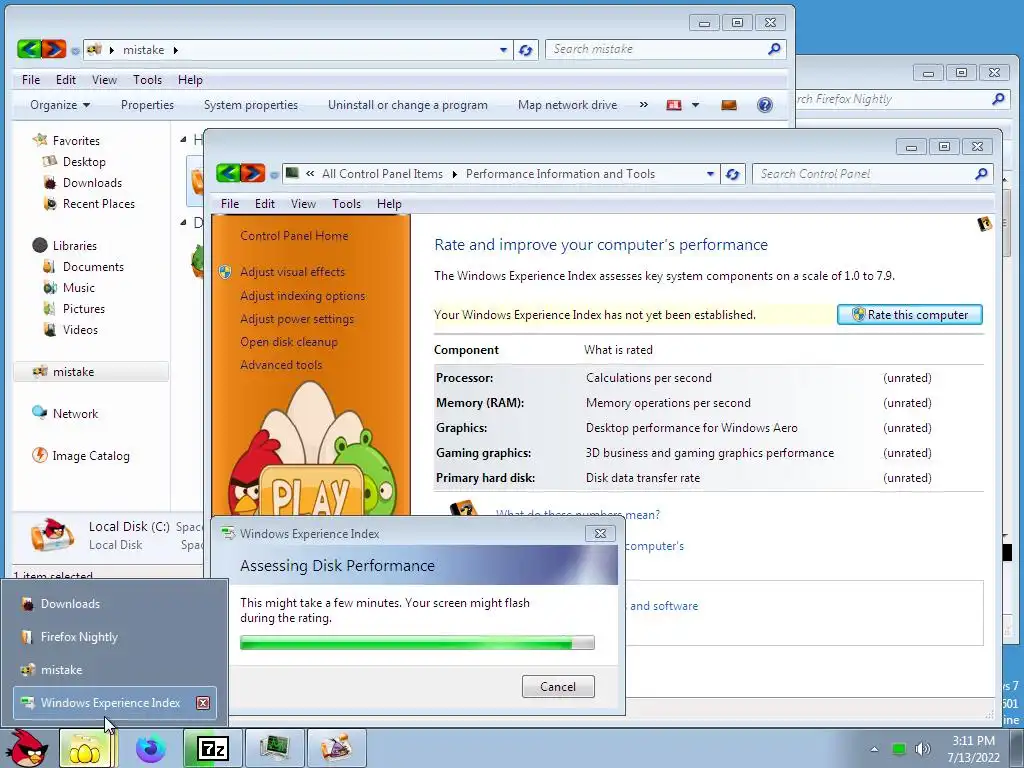Open the Advanced tools link
The image size is (1024, 768).
pyautogui.click(x=281, y=365)
